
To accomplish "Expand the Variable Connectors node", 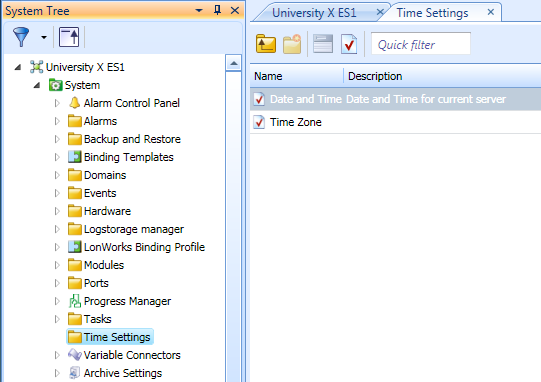I will pyautogui.click(x=57, y=355).
